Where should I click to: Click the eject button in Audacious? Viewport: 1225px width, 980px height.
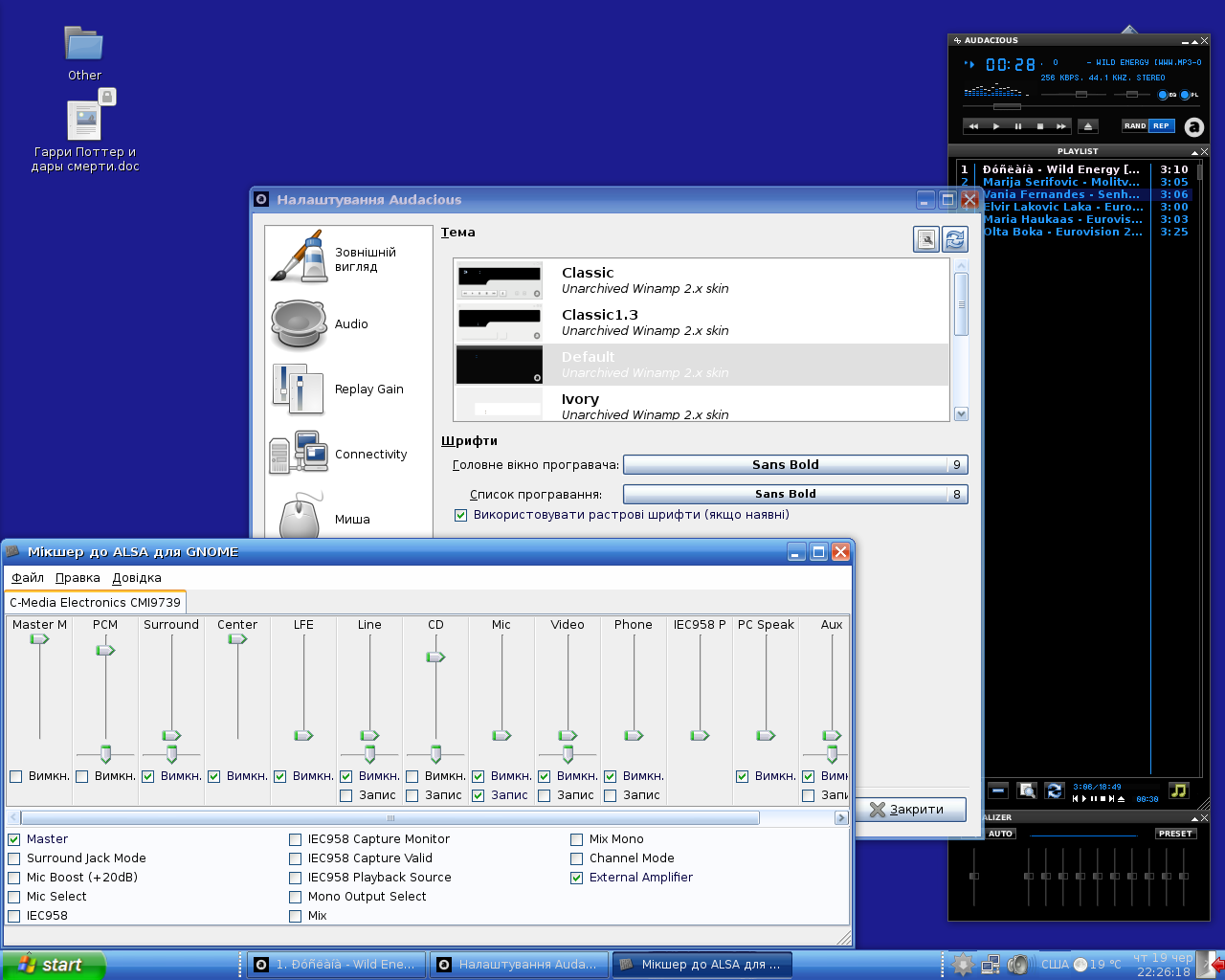click(1087, 126)
